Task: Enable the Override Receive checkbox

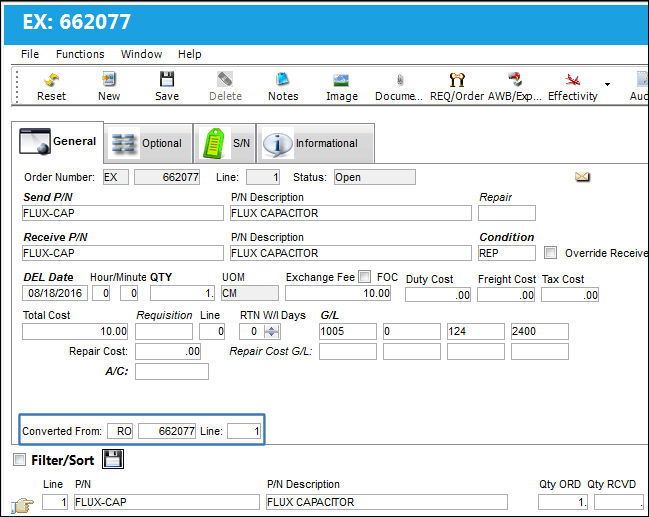Action: tap(550, 252)
